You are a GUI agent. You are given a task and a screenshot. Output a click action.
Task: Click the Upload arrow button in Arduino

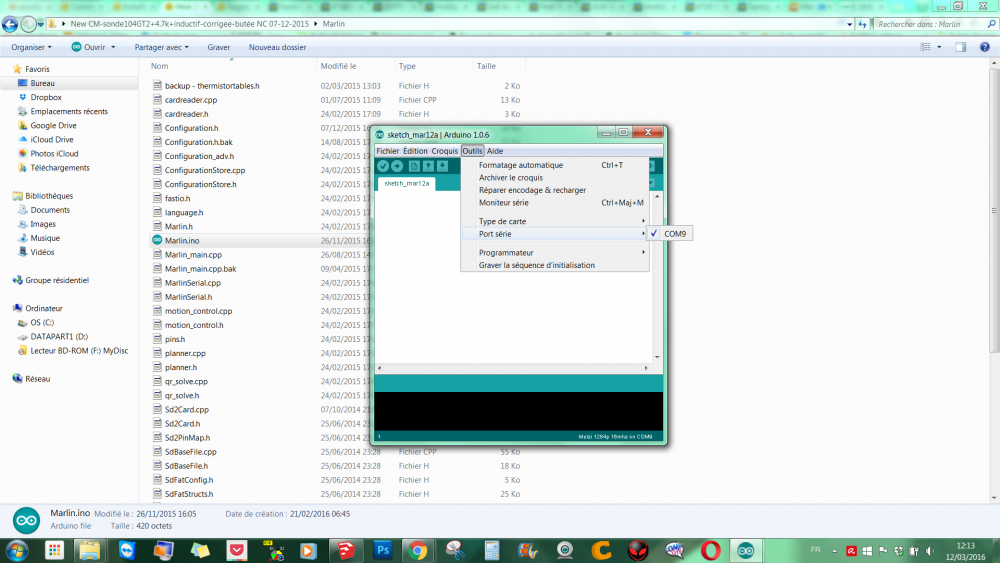pos(397,166)
